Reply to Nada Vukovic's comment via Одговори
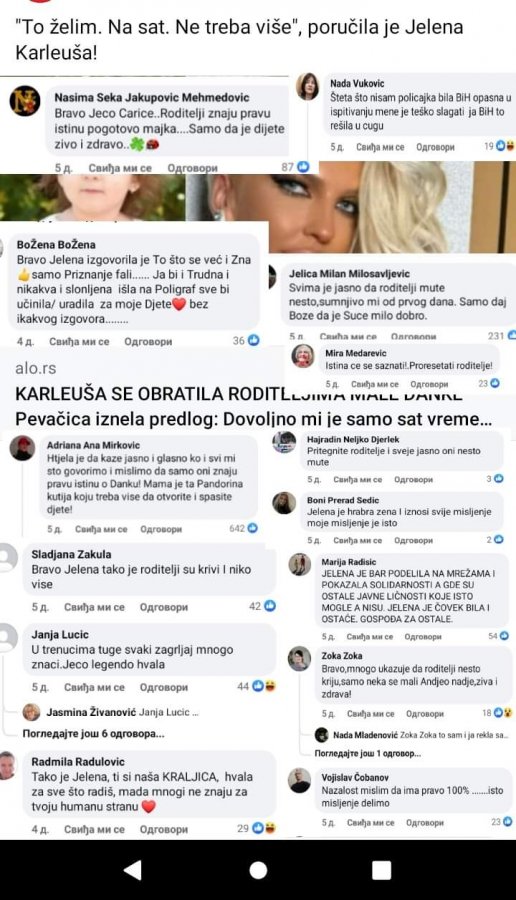The width and height of the screenshot is (516, 900). (435, 147)
